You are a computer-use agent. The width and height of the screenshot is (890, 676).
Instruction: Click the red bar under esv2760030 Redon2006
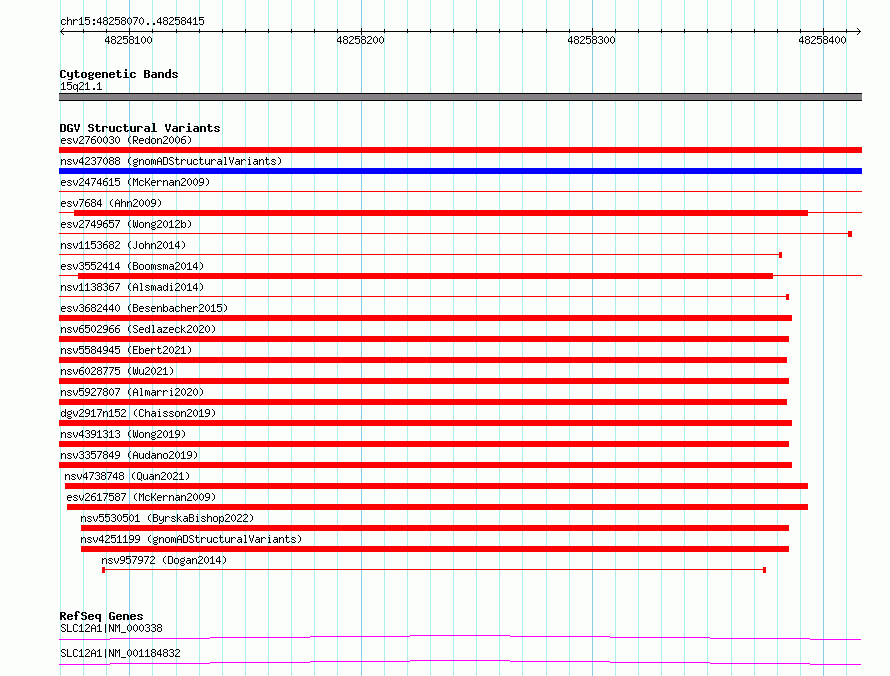point(460,150)
